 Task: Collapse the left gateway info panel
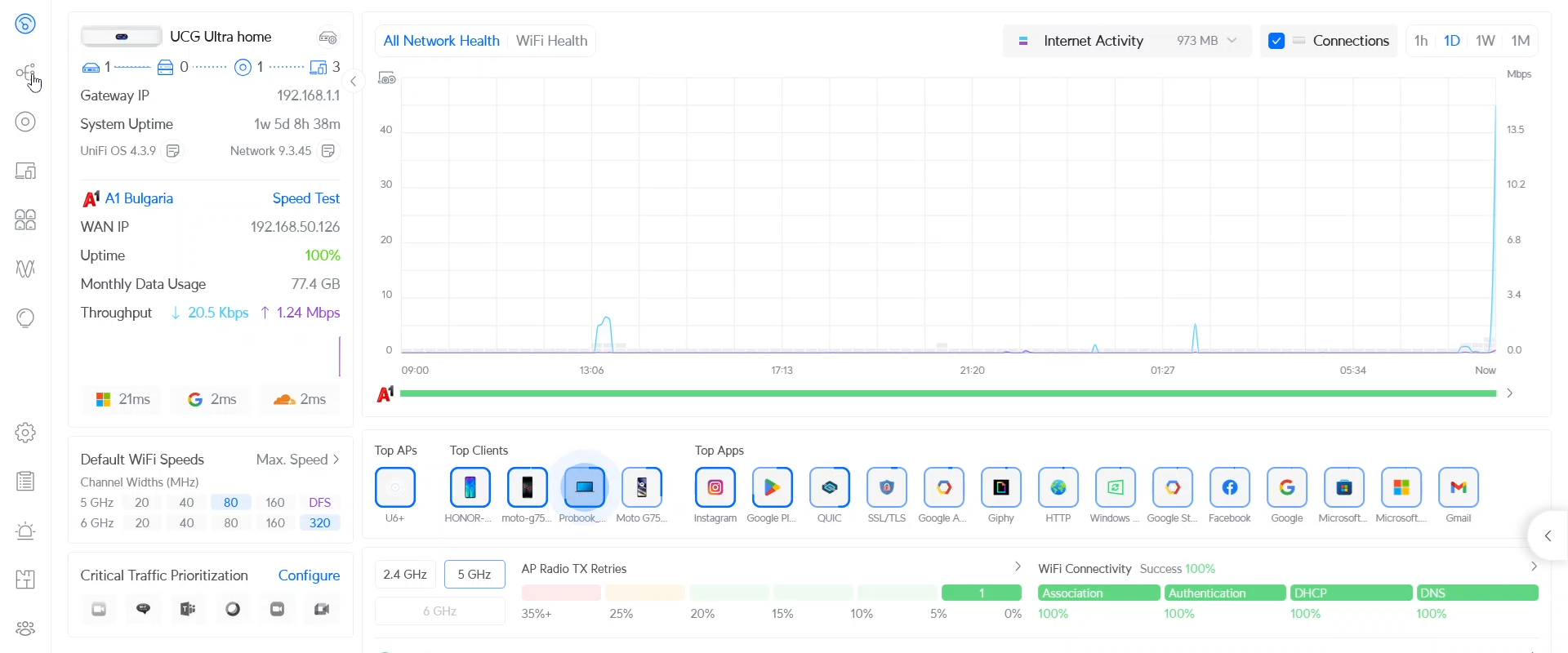pyautogui.click(x=354, y=81)
